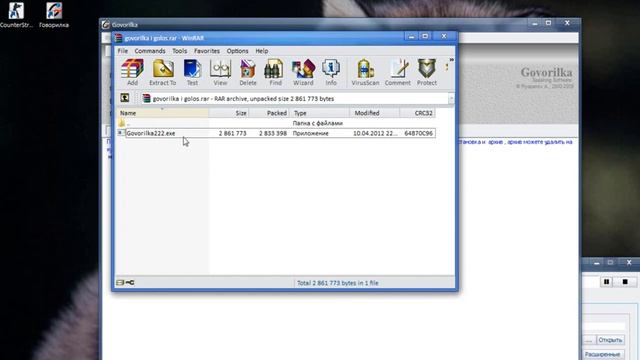Click the Открыть button
Image resolution: width=640 pixels, height=360 pixels.
tap(610, 340)
